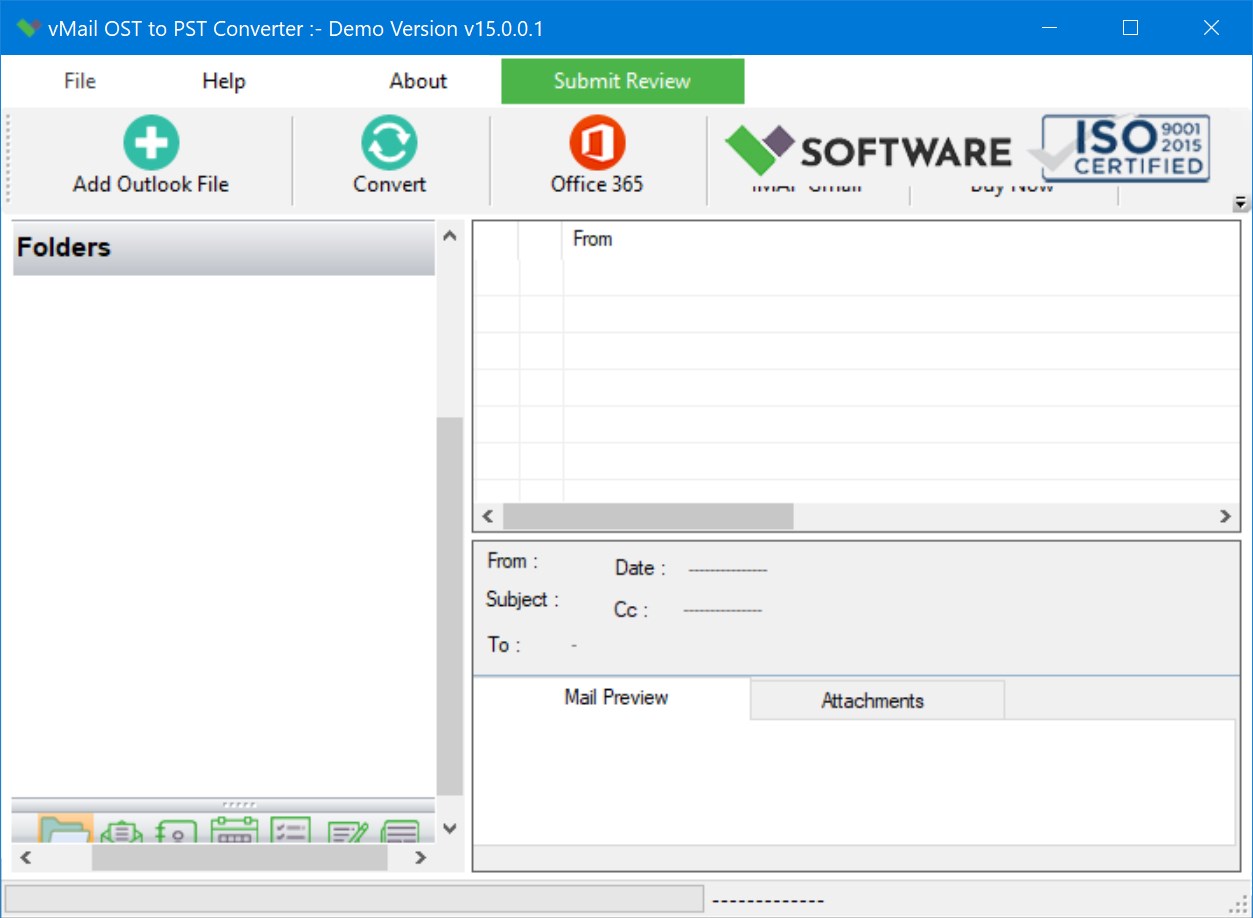Click the Notes view icon
1253x918 pixels.
[x=400, y=832]
